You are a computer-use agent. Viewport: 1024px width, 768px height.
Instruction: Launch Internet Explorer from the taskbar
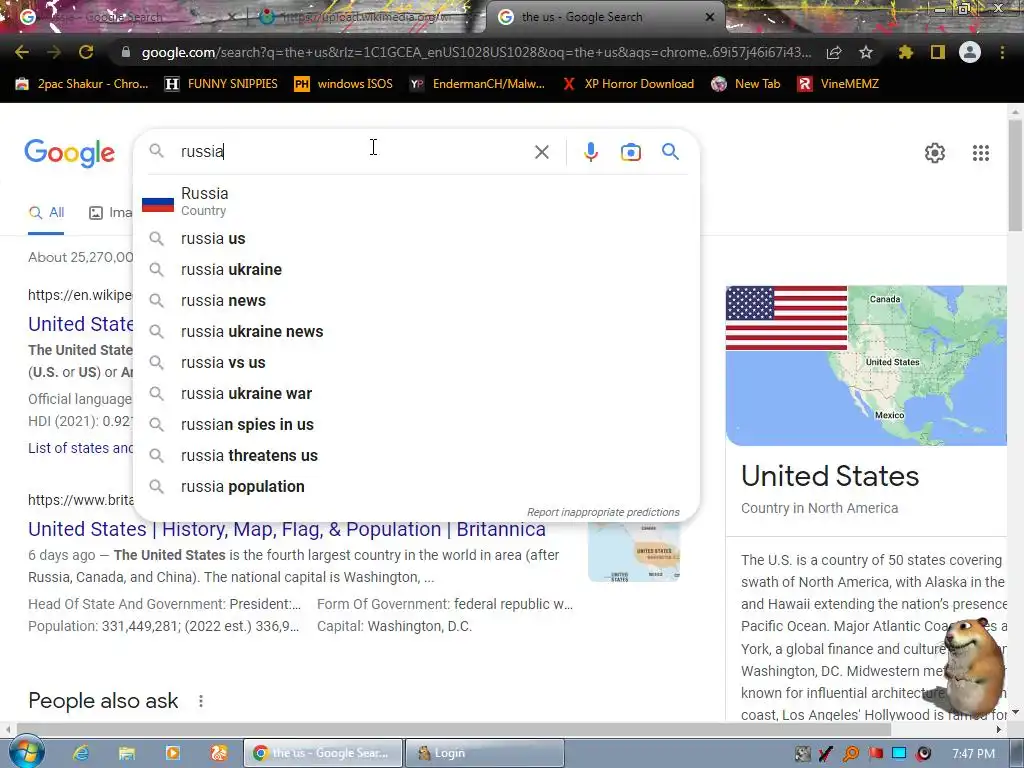(x=81, y=753)
